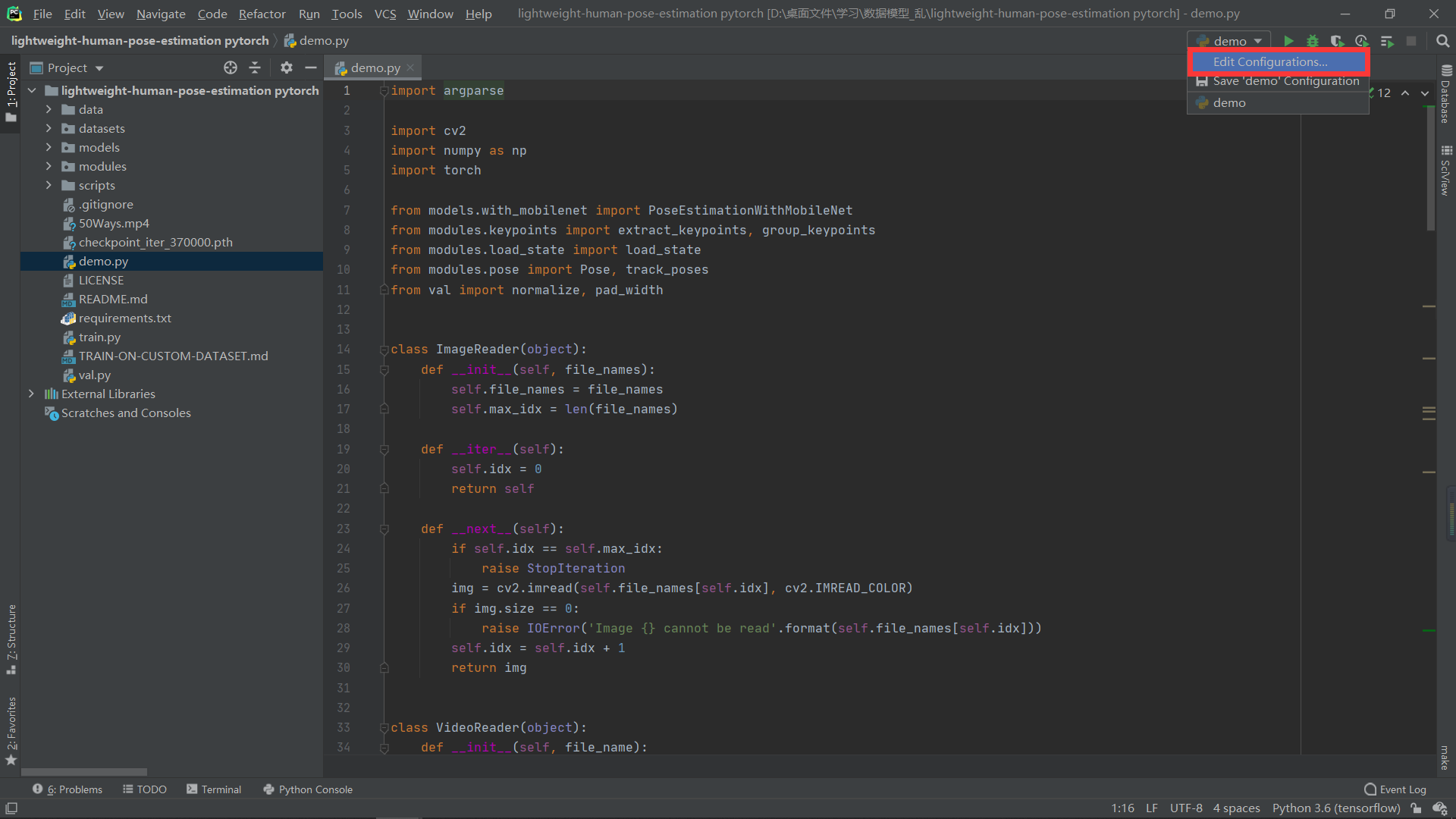The width and height of the screenshot is (1456, 819).
Task: Start debugging with the bug icon
Action: (x=1313, y=41)
